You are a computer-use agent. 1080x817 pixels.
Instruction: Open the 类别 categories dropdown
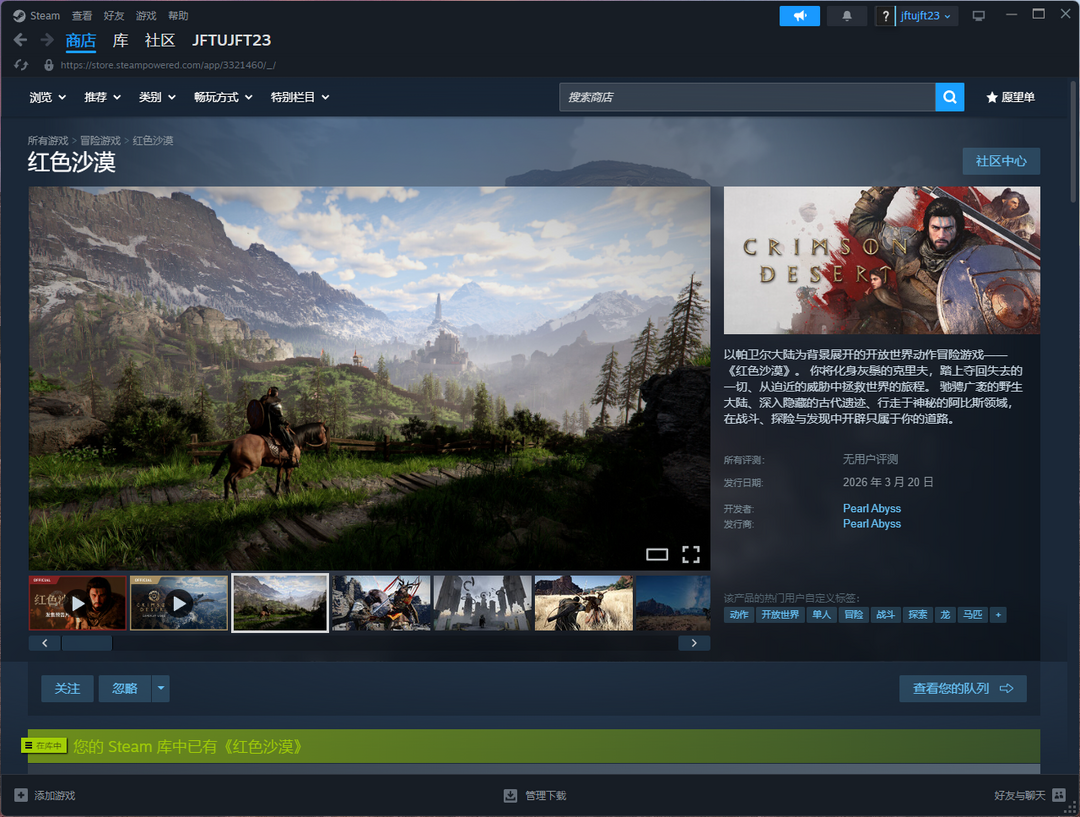tap(157, 97)
